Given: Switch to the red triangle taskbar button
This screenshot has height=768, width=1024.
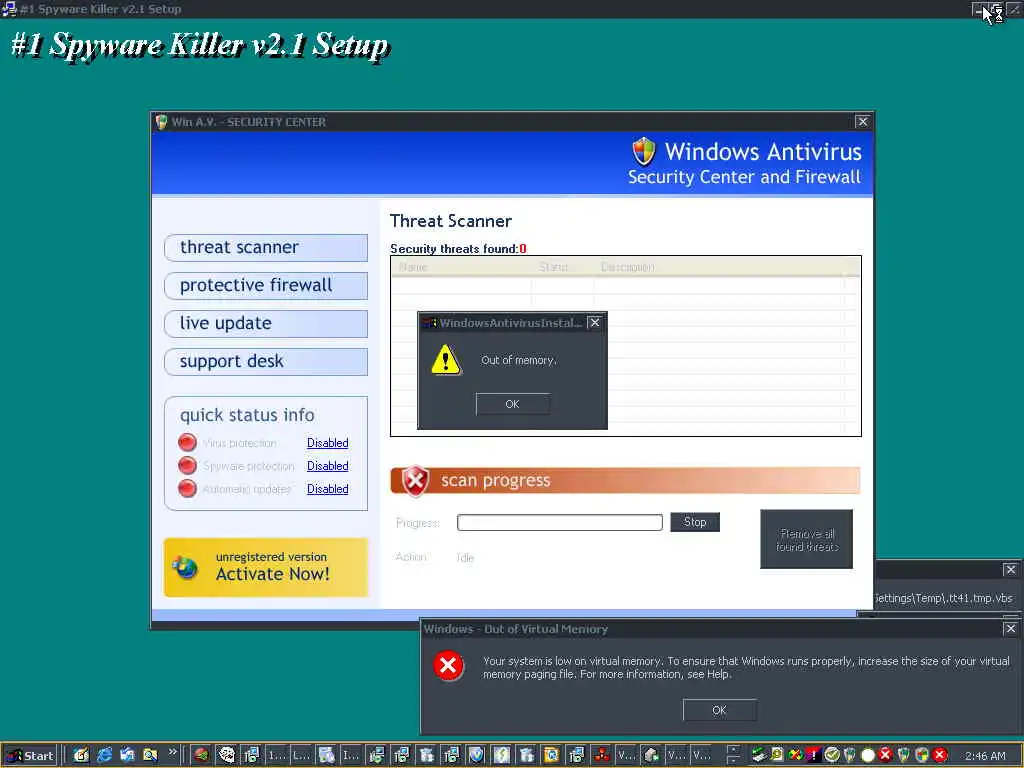Looking at the screenshot, I should [602, 755].
